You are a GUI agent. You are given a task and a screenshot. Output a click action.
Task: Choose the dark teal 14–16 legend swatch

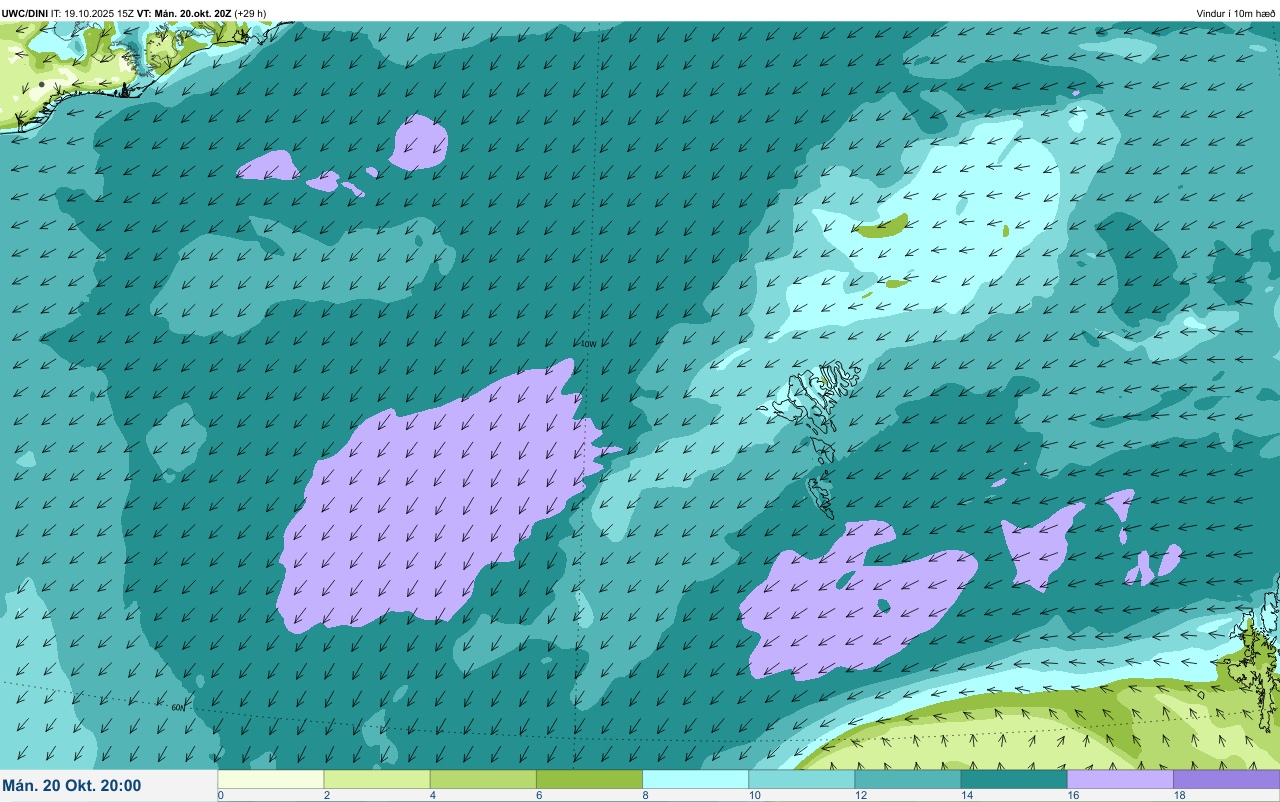tap(1014, 779)
